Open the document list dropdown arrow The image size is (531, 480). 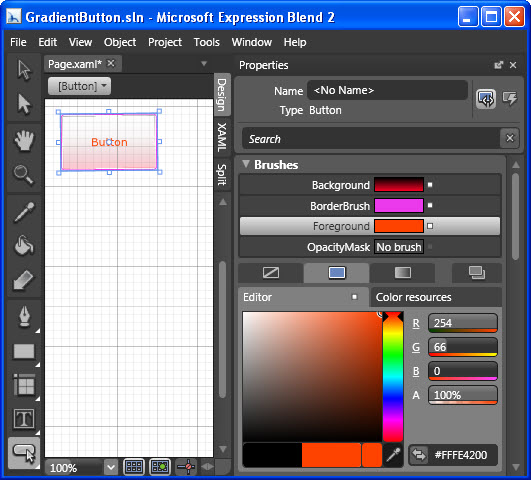click(204, 63)
